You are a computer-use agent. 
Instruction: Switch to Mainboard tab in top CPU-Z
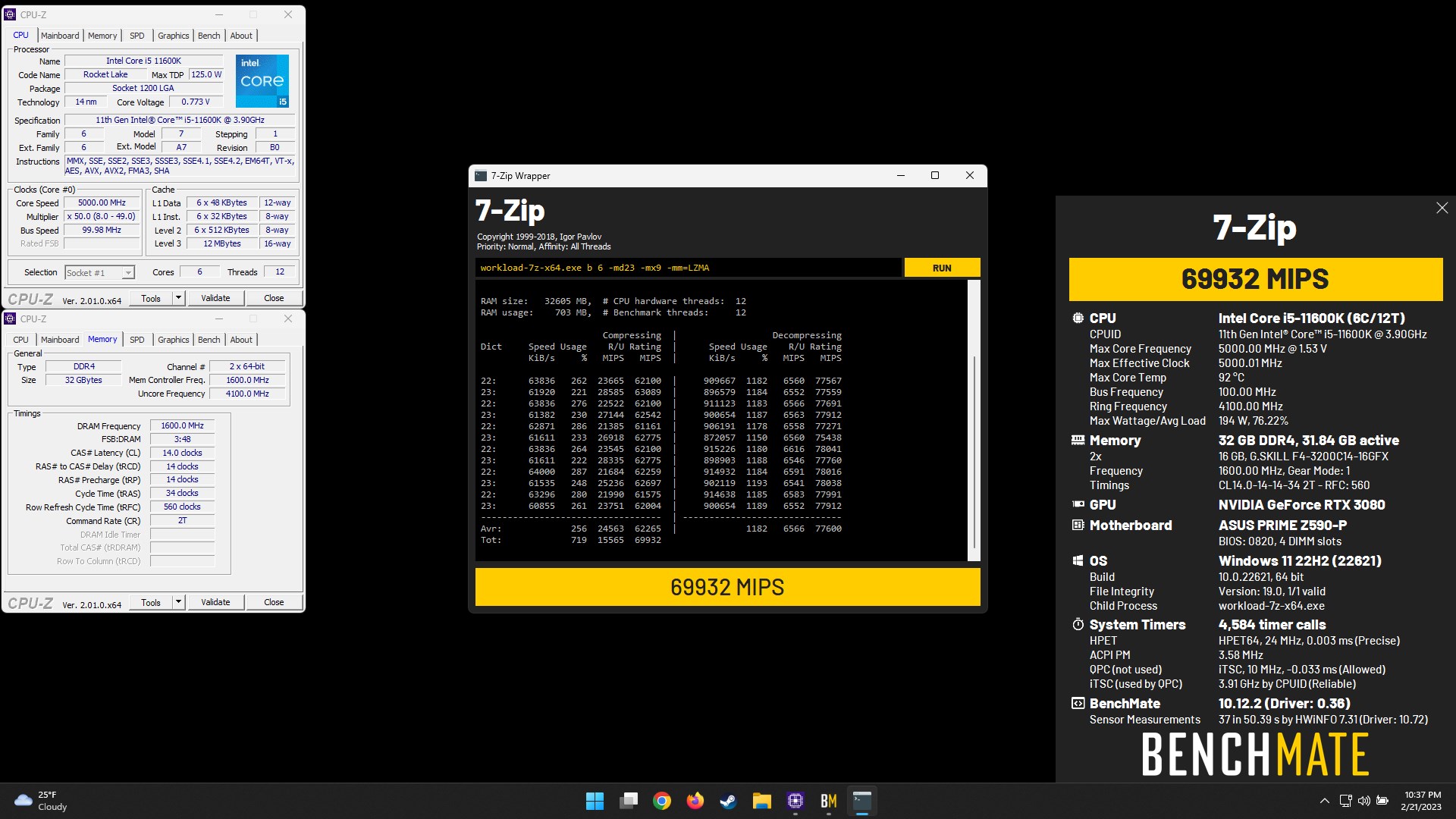point(60,36)
